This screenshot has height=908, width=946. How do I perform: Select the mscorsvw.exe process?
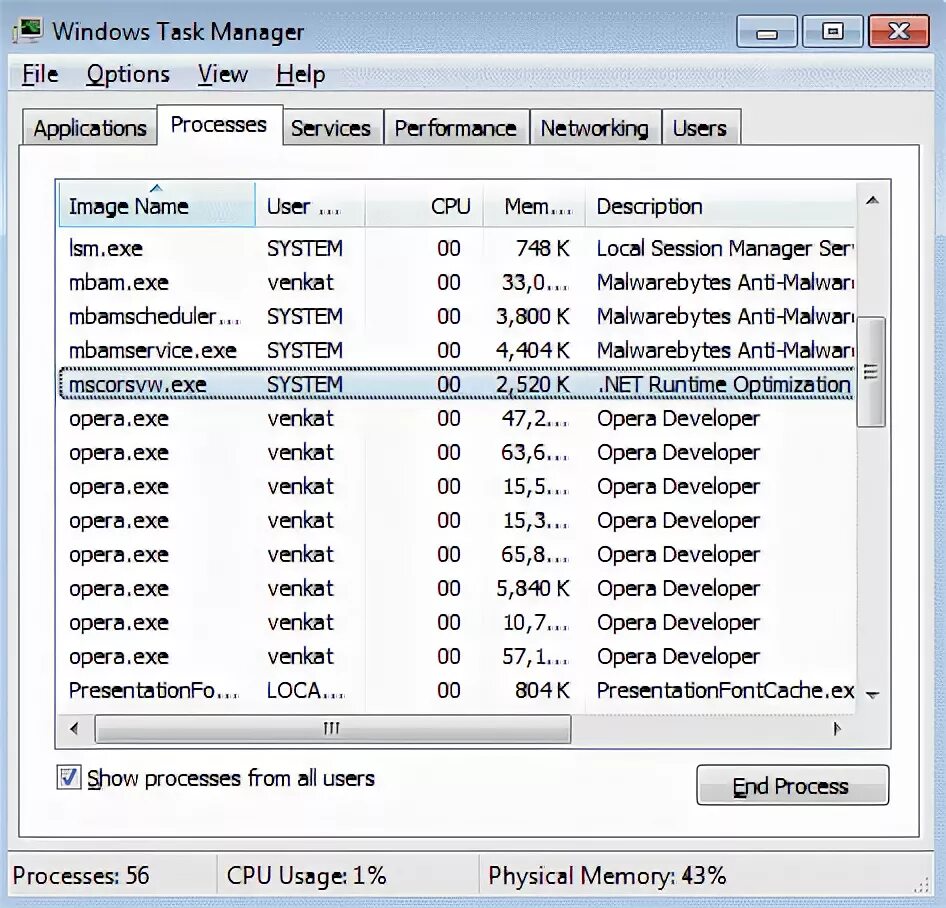[457, 384]
